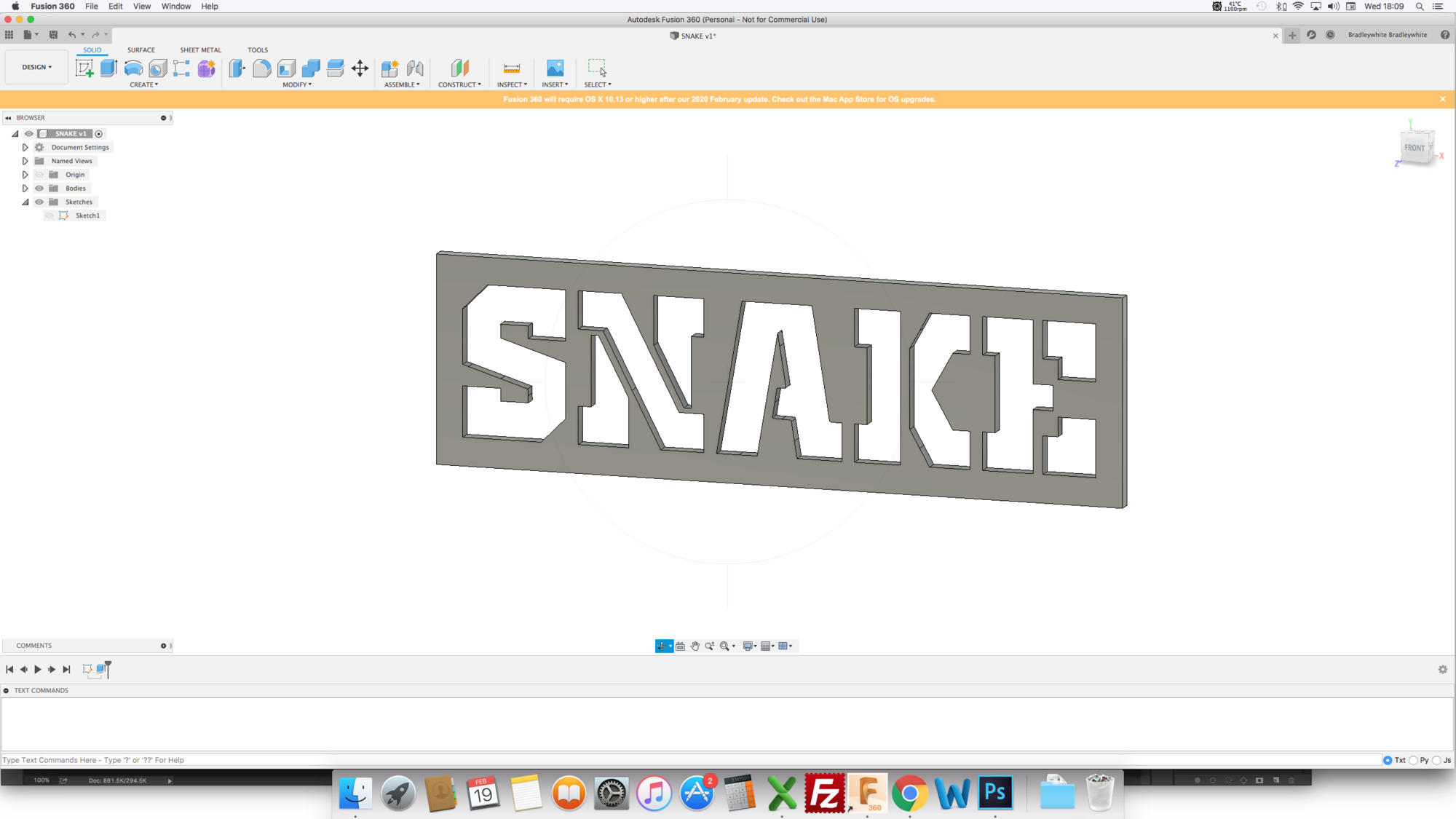This screenshot has width=1456, height=819.
Task: Select the Extrude tool
Action: (x=109, y=68)
